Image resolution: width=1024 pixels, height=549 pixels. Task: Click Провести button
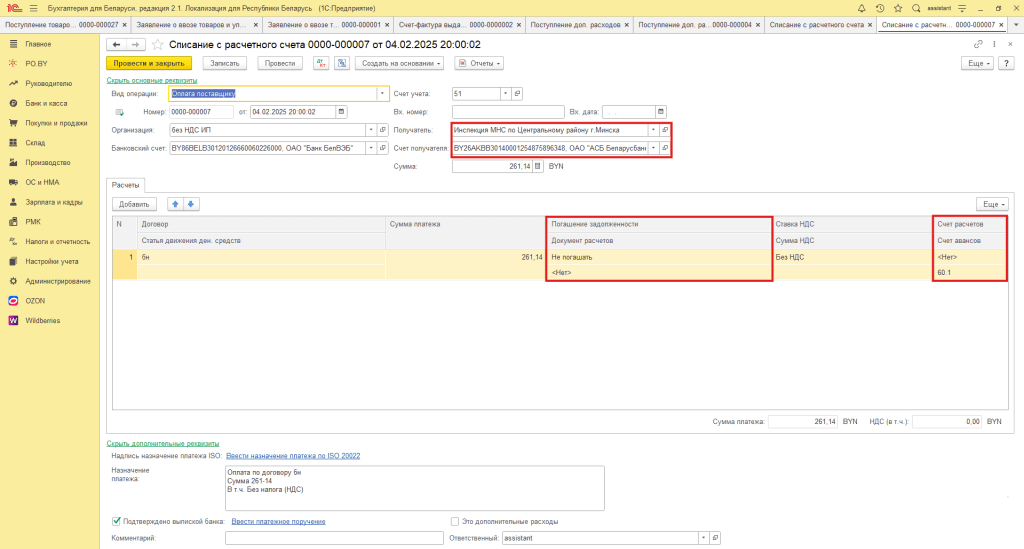[280, 63]
